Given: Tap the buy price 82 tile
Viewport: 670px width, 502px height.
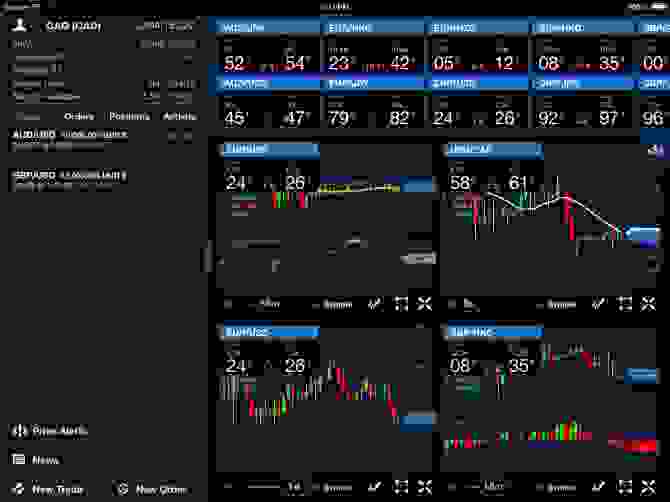Looking at the screenshot, I should pos(400,112).
